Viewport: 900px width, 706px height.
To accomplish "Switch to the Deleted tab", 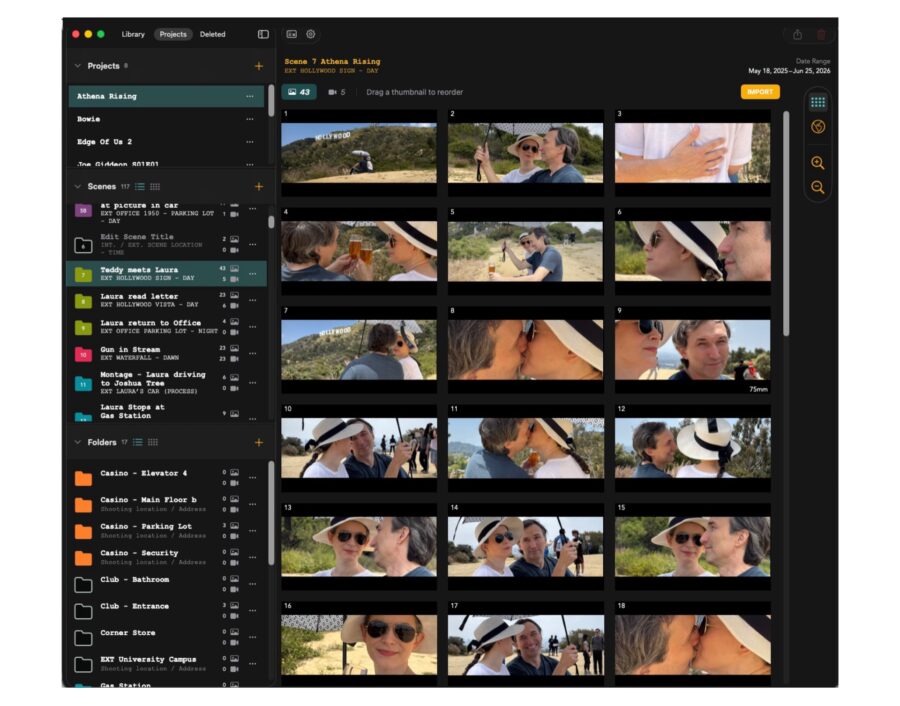I will click(212, 34).
